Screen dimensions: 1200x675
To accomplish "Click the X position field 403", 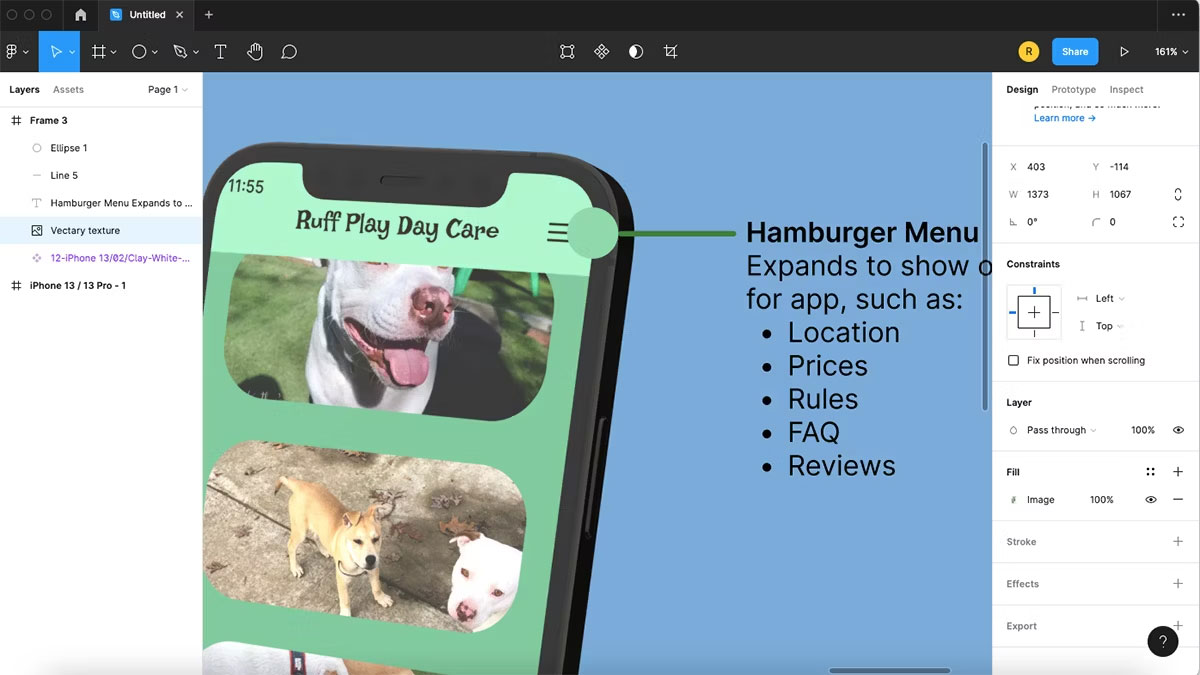I will [1044, 167].
